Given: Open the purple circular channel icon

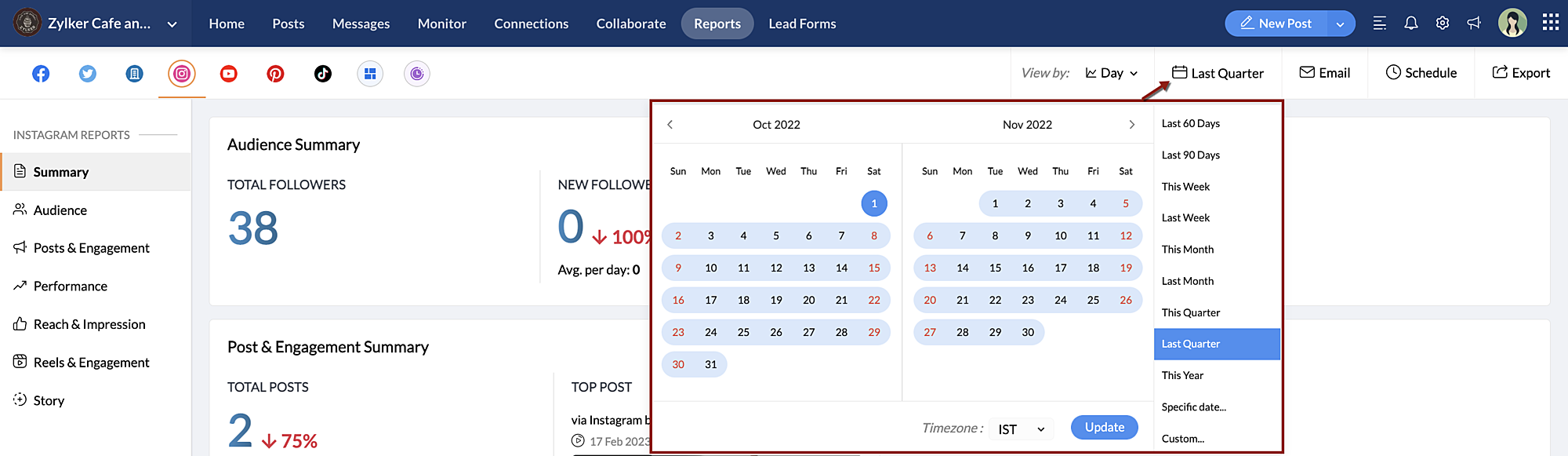Looking at the screenshot, I should [x=417, y=74].
